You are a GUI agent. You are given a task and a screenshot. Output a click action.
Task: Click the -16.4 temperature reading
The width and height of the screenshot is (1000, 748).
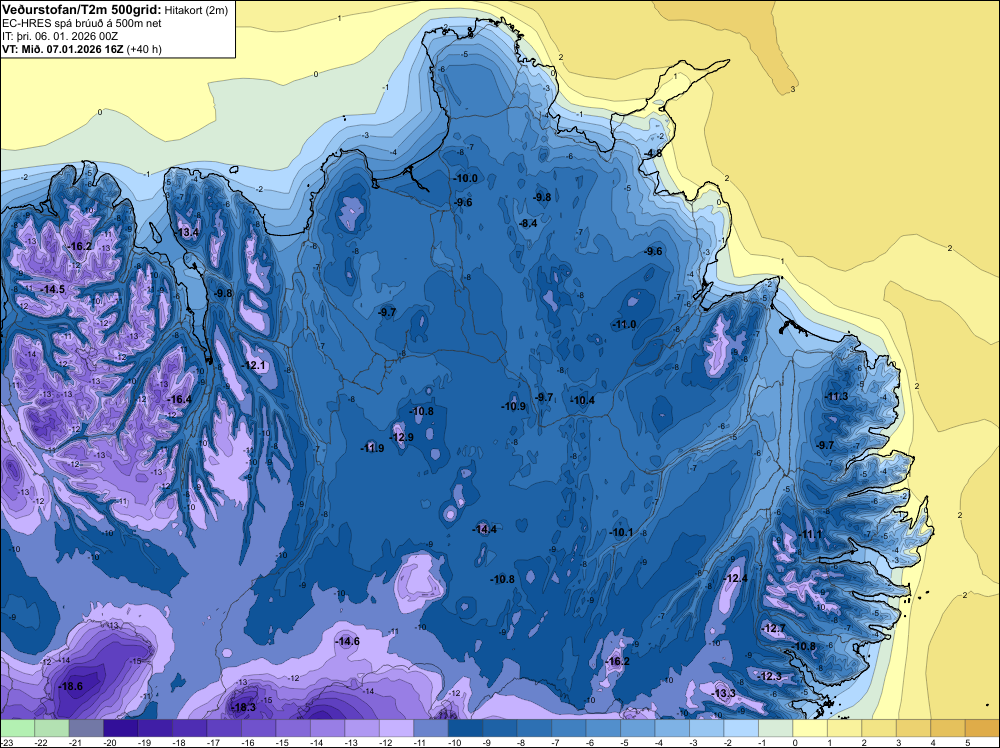179,399
